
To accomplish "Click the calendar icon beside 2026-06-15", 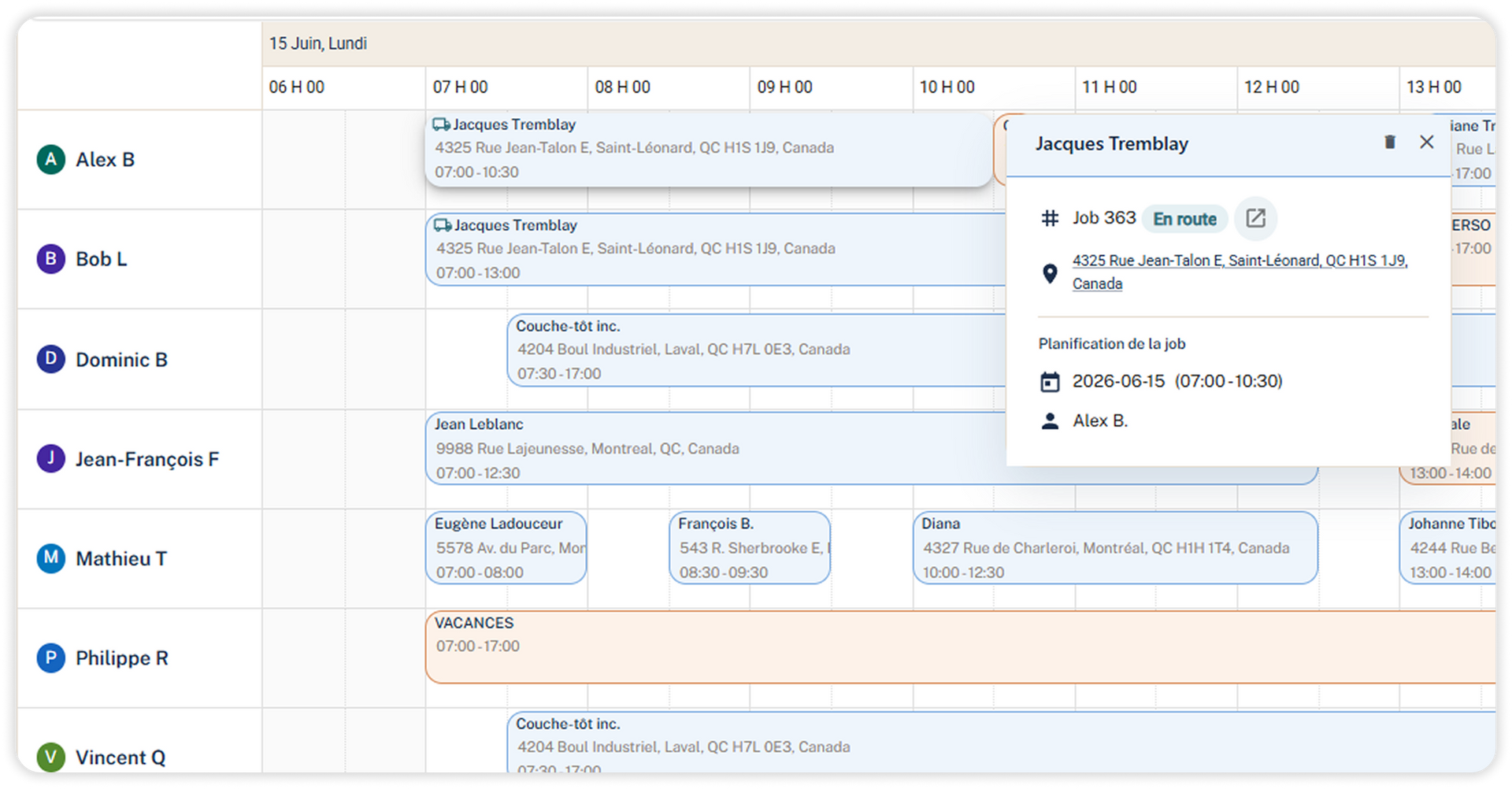I will coord(1050,382).
